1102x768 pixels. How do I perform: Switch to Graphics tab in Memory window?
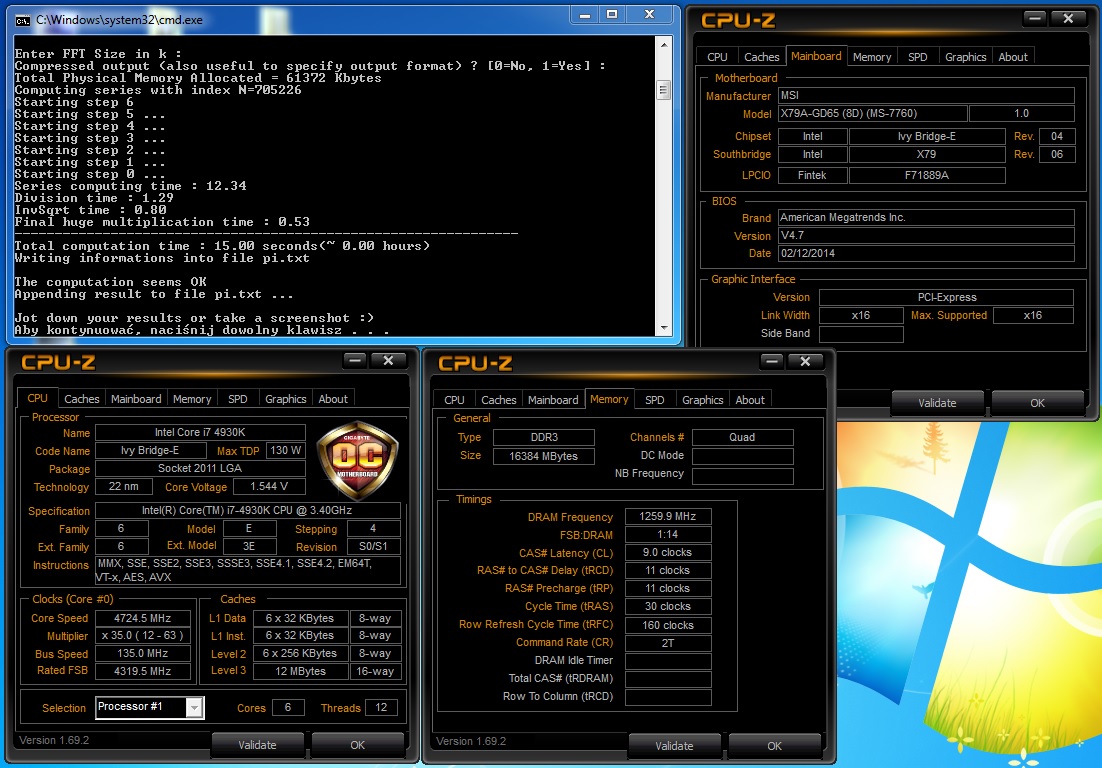pos(702,400)
